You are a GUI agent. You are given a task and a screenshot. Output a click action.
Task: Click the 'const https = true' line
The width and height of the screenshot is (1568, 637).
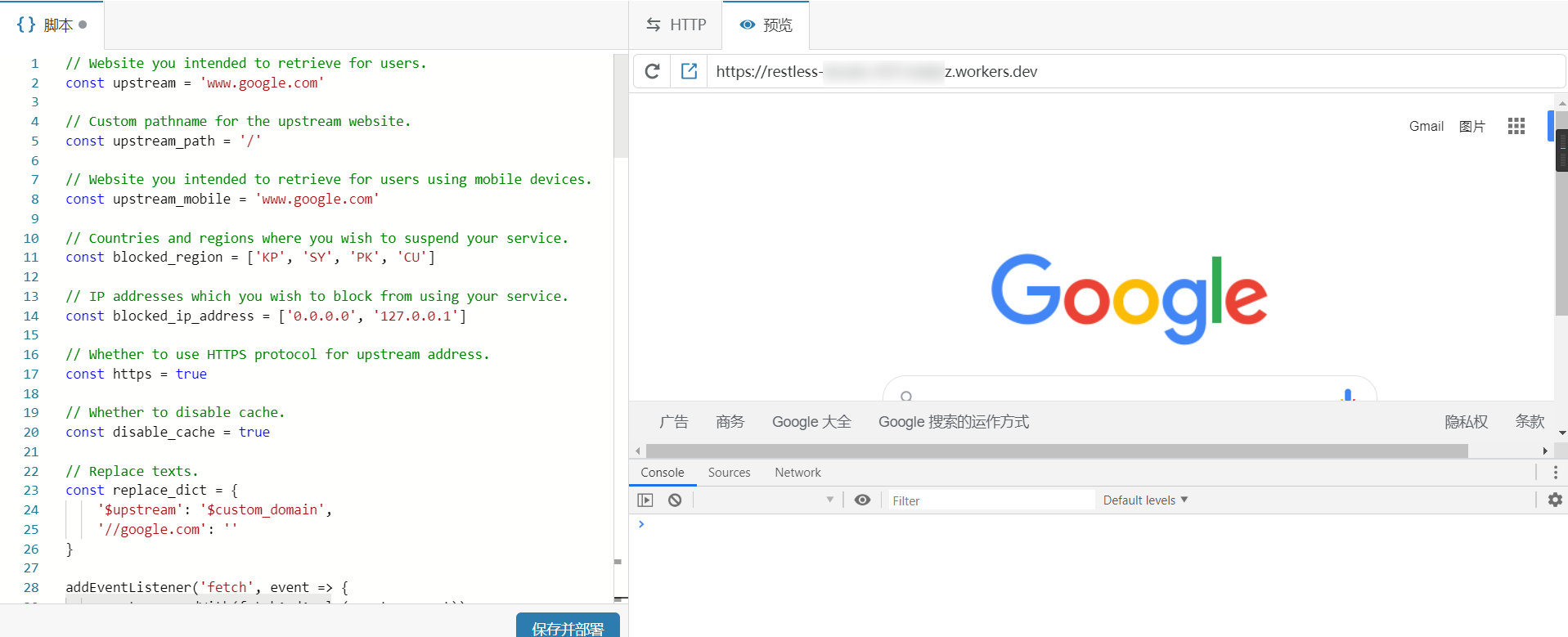pos(136,374)
